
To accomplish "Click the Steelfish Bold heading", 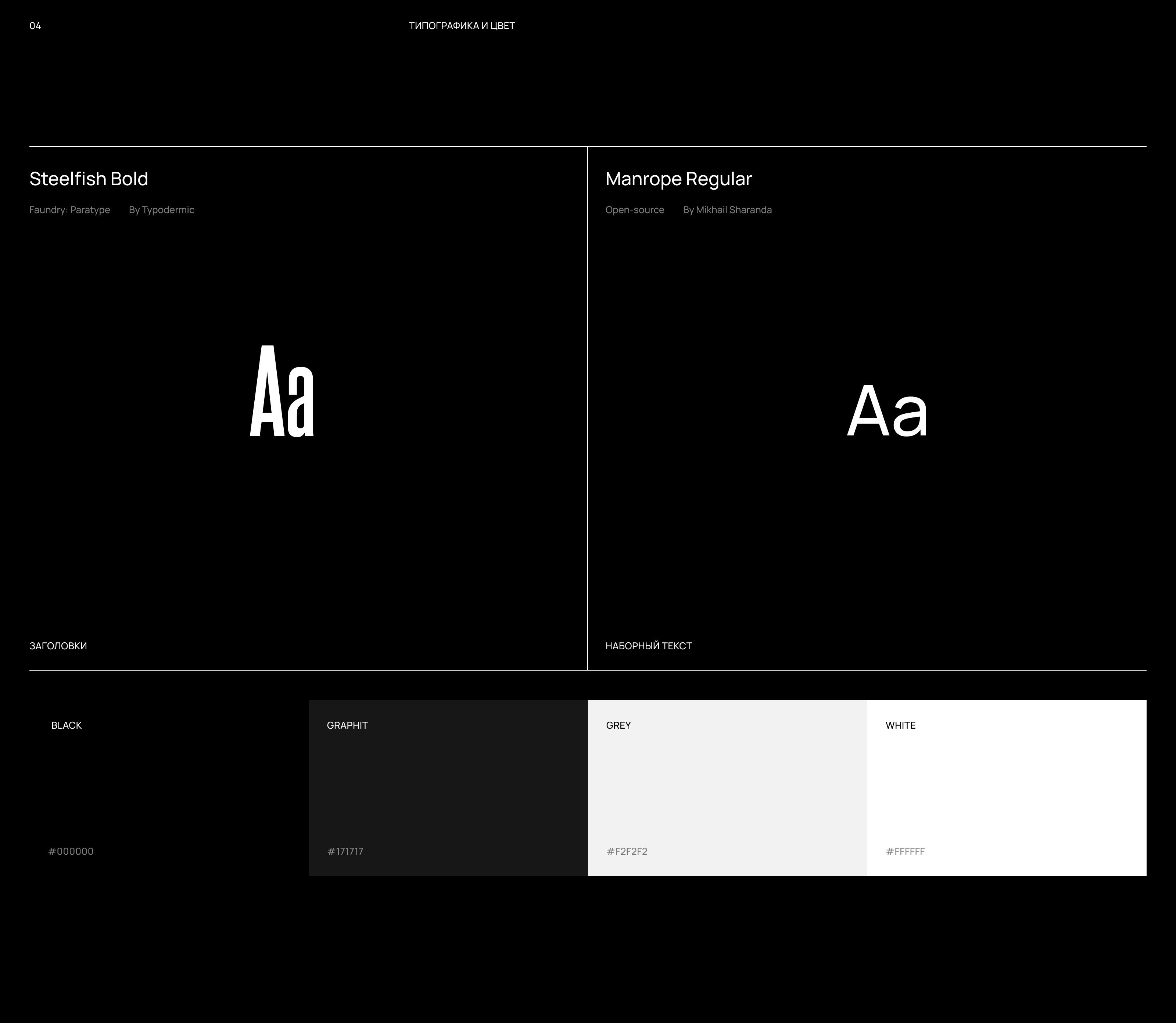I will (x=89, y=179).
